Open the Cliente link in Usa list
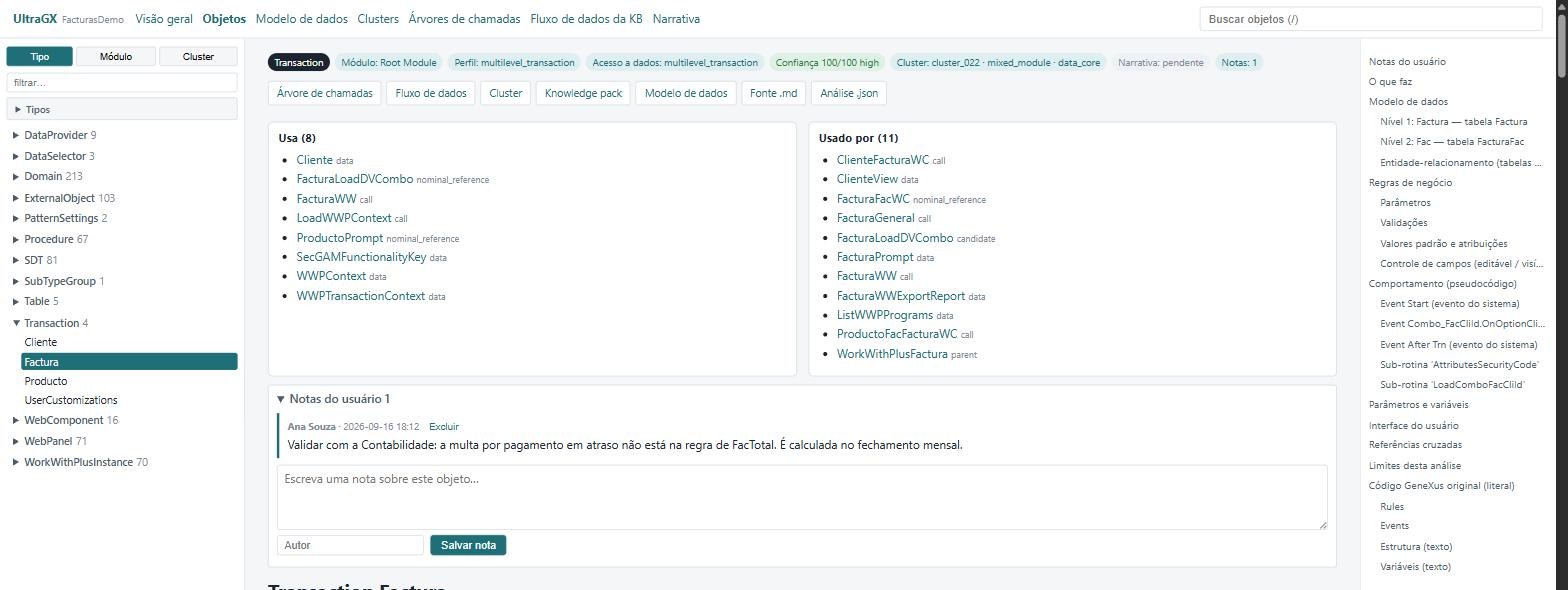 (x=314, y=160)
